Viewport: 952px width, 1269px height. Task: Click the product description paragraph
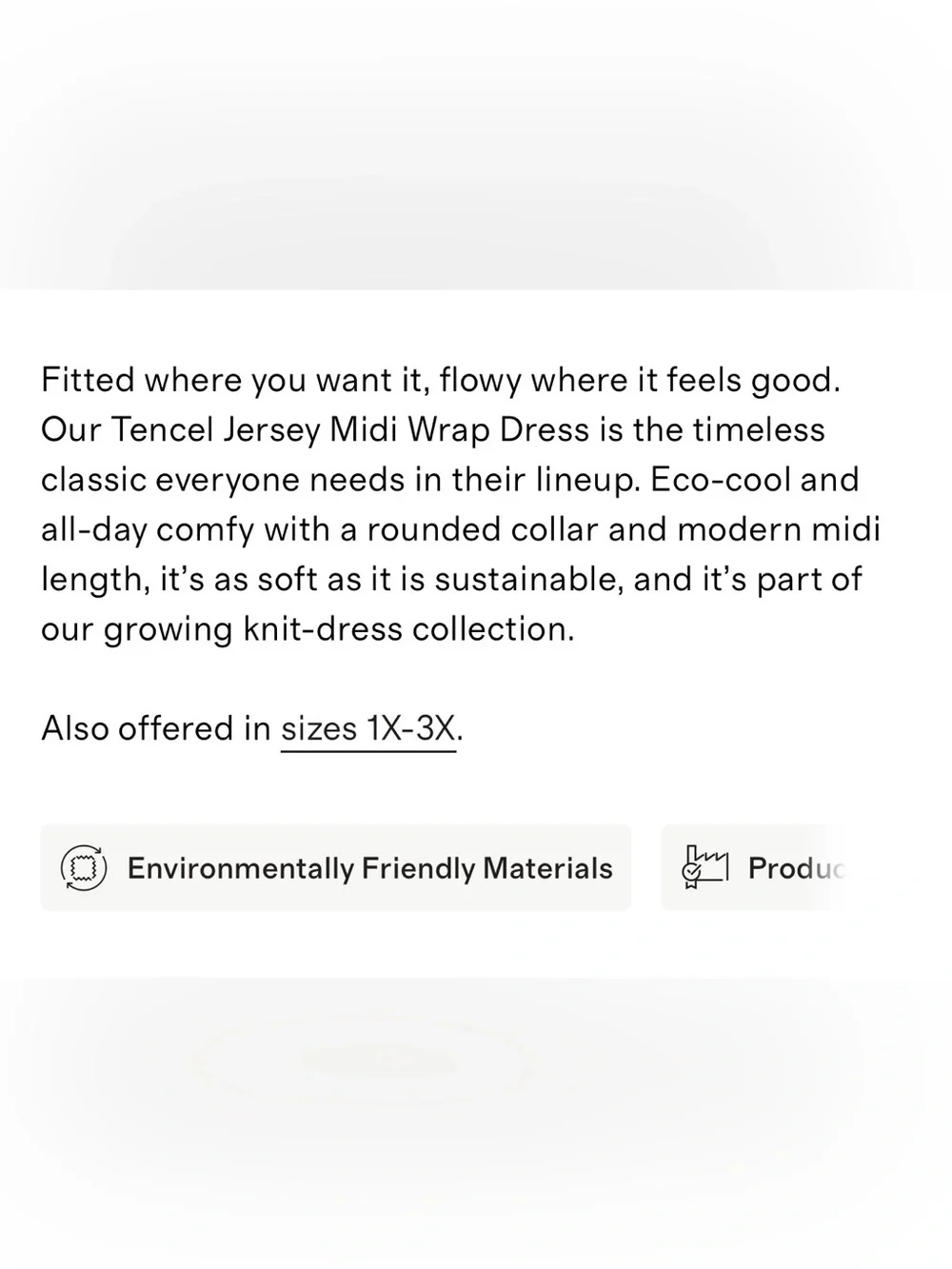tap(461, 505)
